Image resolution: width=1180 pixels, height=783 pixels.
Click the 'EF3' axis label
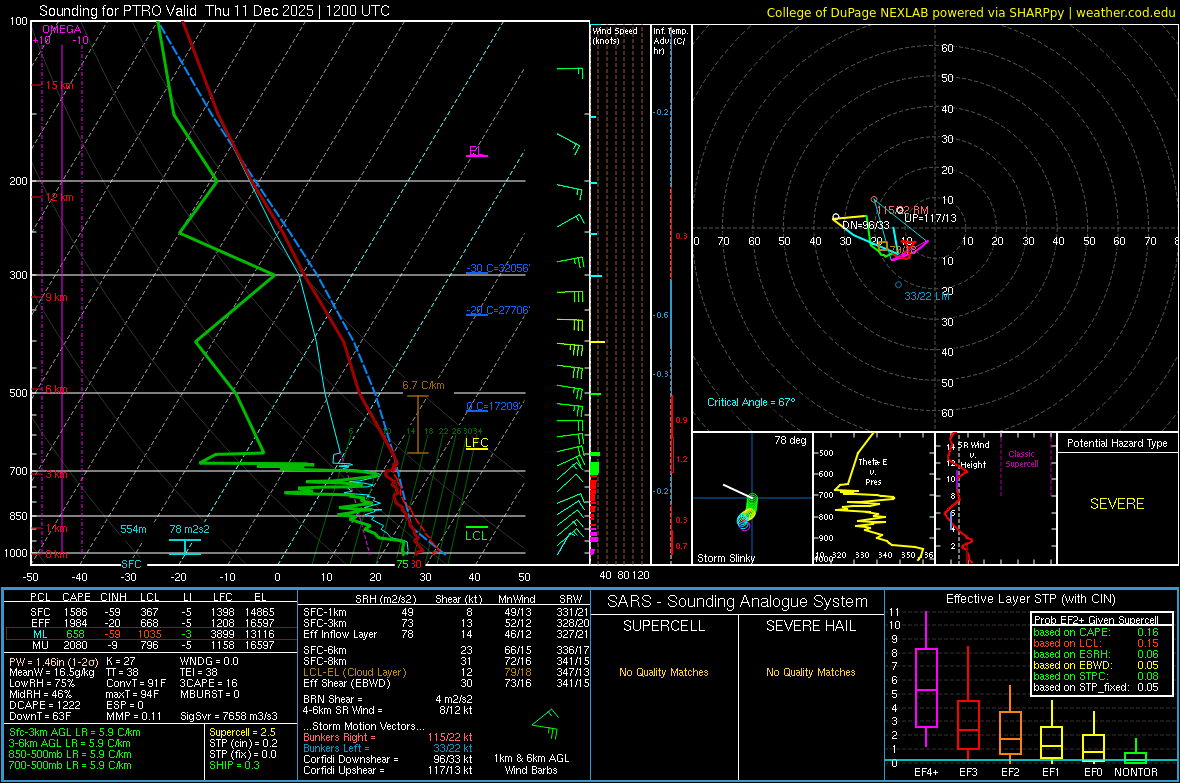[968, 772]
